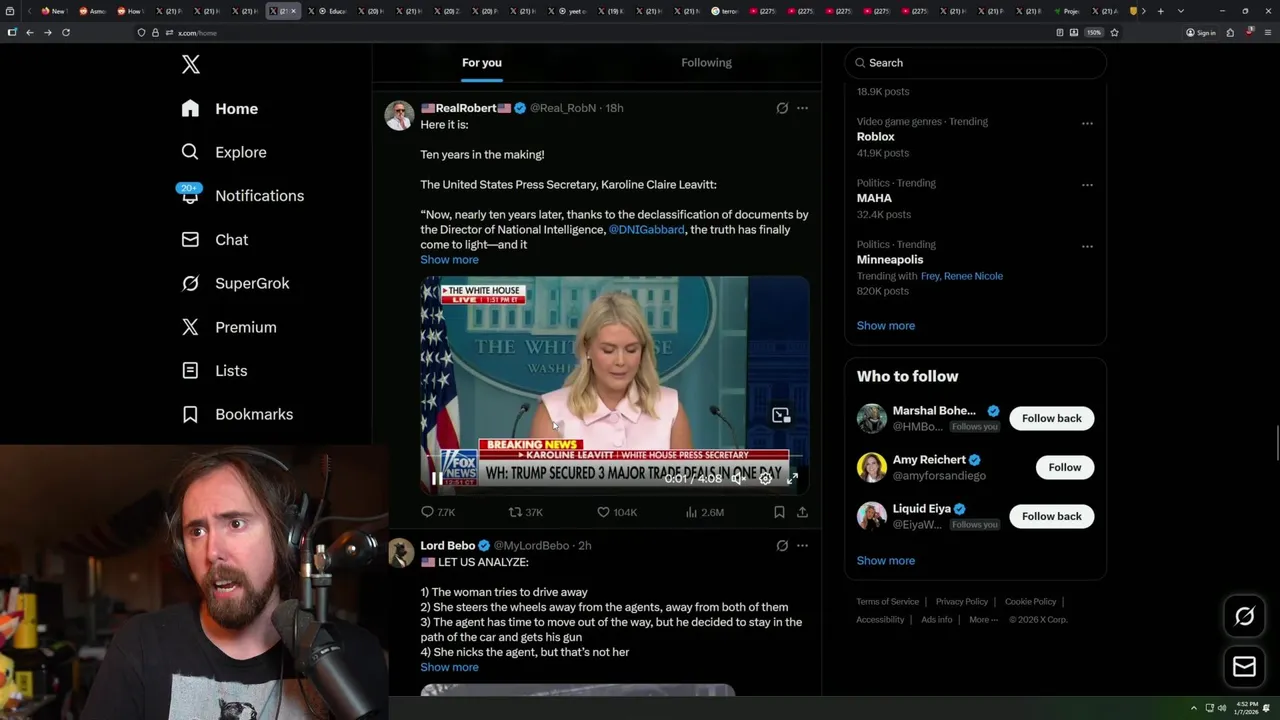Open Bookmarks in the sidebar

(238, 414)
